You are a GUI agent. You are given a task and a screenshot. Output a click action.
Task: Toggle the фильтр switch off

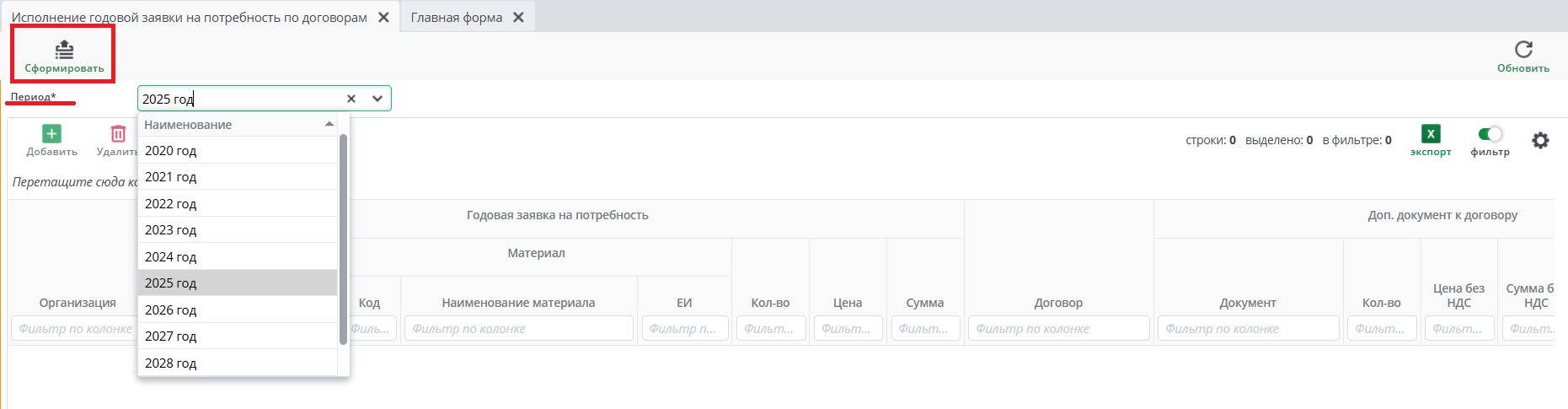pos(1490,134)
